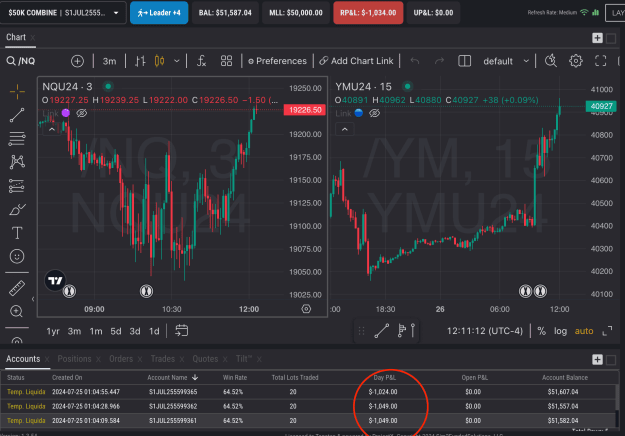
Task: Enter fullscreen chart mode
Action: 601,61
